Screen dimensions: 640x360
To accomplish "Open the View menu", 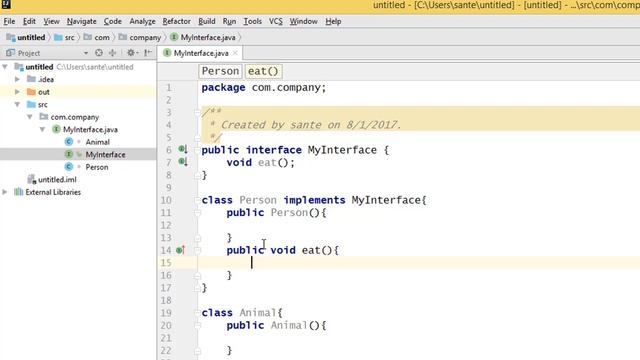I will coord(51,21).
